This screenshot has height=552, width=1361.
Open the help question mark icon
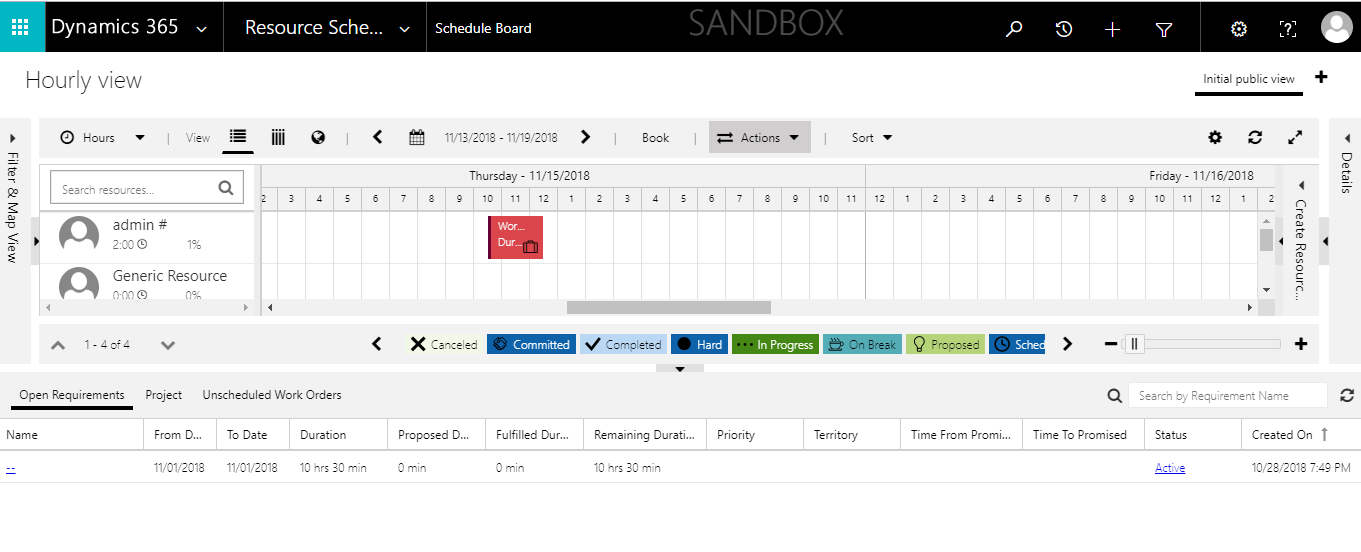[x=1288, y=29]
